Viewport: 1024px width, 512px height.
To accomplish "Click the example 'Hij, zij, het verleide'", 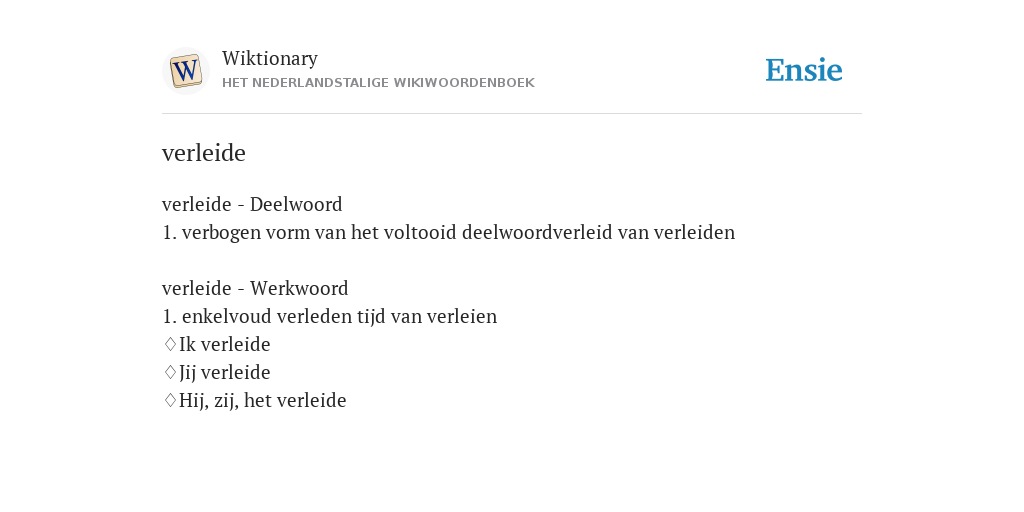I will (263, 400).
